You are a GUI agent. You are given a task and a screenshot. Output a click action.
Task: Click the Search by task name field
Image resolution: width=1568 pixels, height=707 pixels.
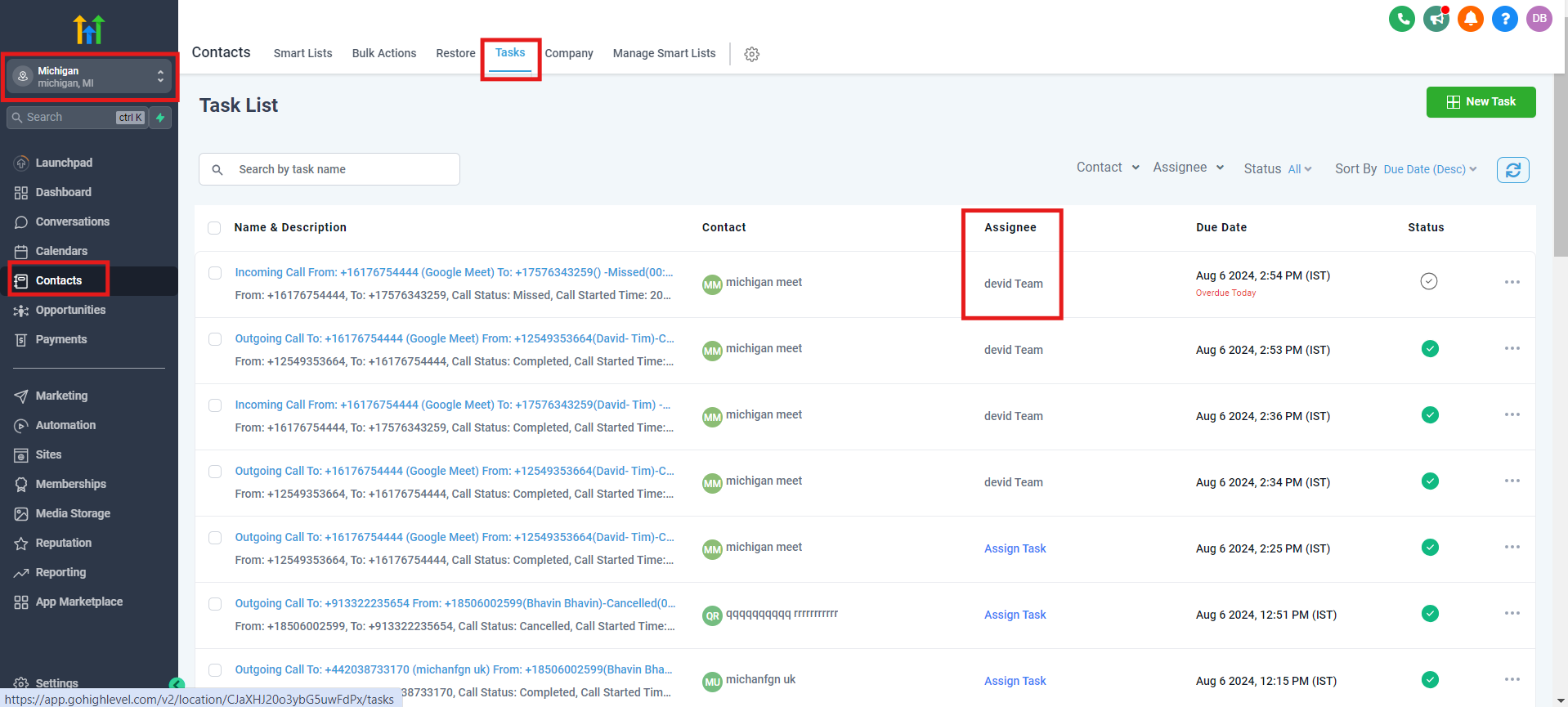point(329,169)
